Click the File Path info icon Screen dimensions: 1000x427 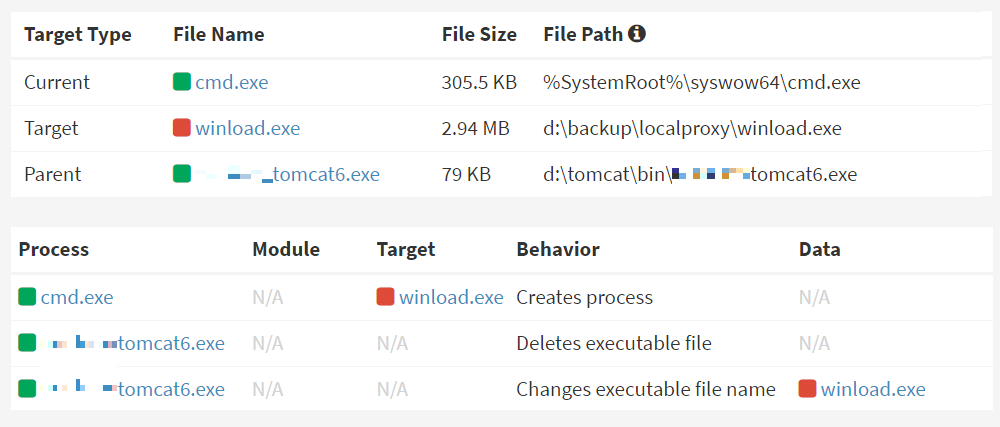pyautogui.click(x=636, y=34)
